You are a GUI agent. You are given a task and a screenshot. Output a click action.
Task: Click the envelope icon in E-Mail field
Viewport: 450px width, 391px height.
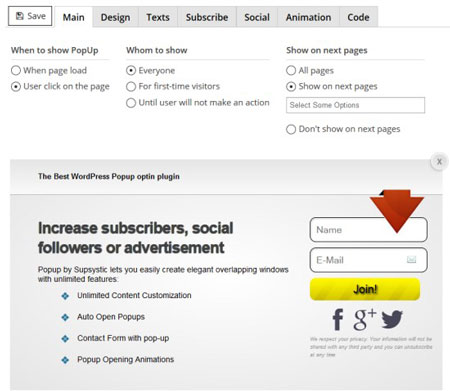(x=412, y=259)
